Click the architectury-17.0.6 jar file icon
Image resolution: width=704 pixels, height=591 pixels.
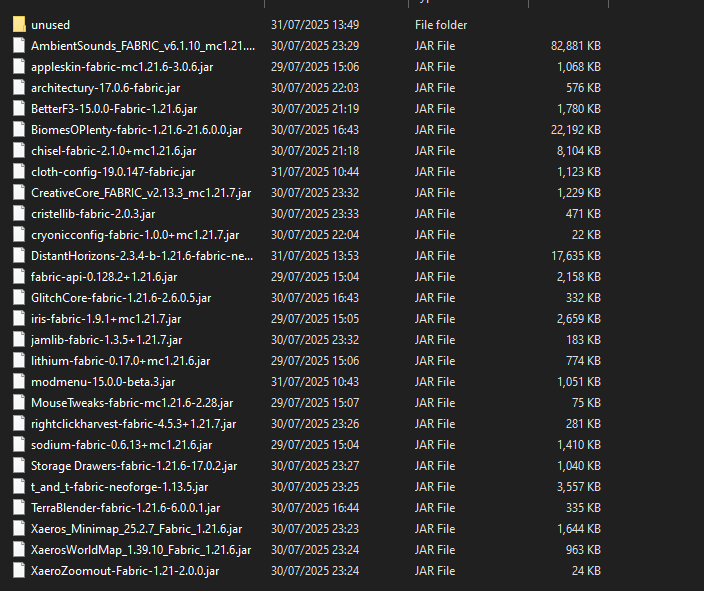pyautogui.click(x=19, y=88)
